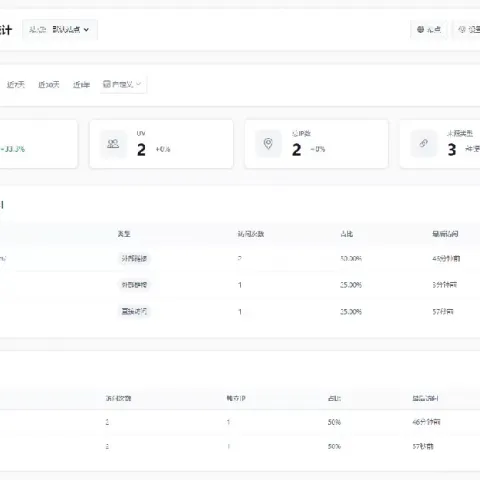Click the 占比 header in source table
480x480 pixels.
[347, 234]
